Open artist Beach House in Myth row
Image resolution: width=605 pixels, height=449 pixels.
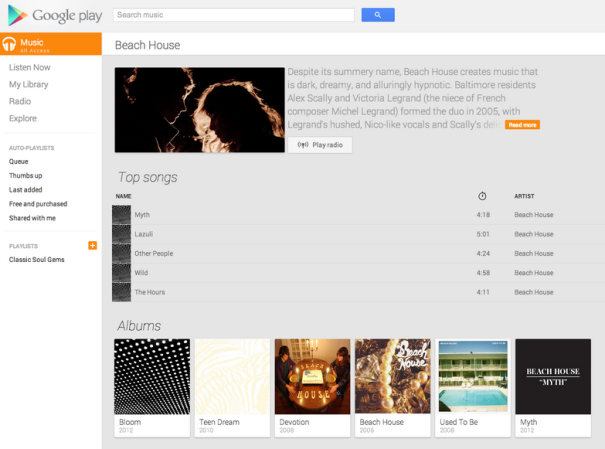[x=534, y=214]
